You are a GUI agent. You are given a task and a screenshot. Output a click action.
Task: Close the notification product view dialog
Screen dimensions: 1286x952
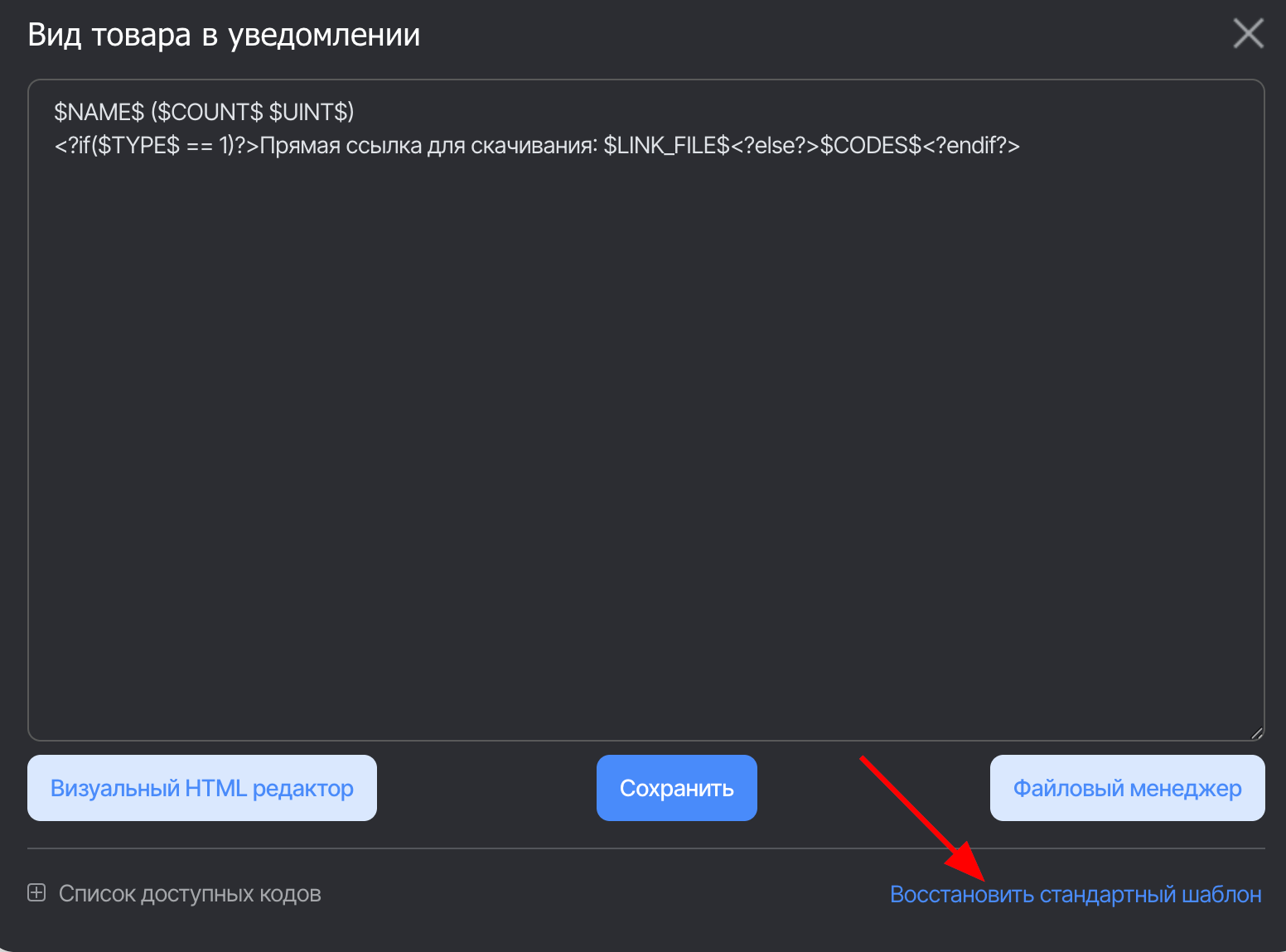pyautogui.click(x=1248, y=34)
